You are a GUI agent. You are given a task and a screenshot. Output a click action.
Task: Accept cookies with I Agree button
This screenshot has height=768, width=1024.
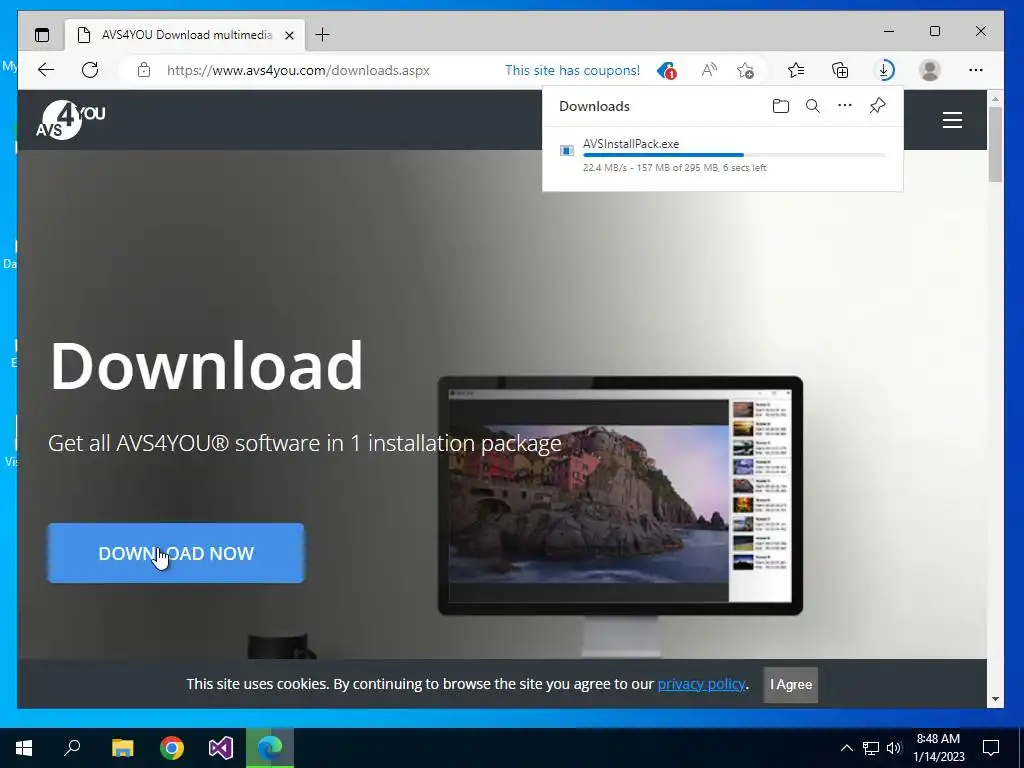[x=791, y=684]
